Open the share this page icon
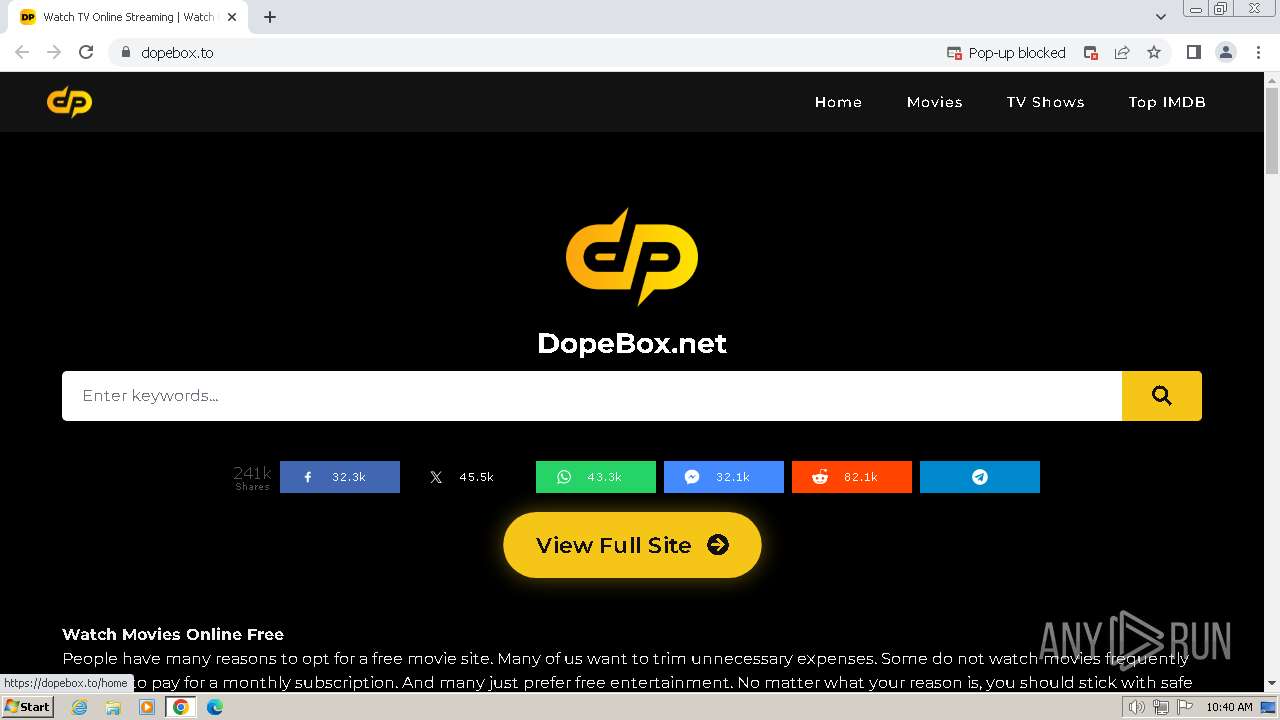 point(1122,53)
